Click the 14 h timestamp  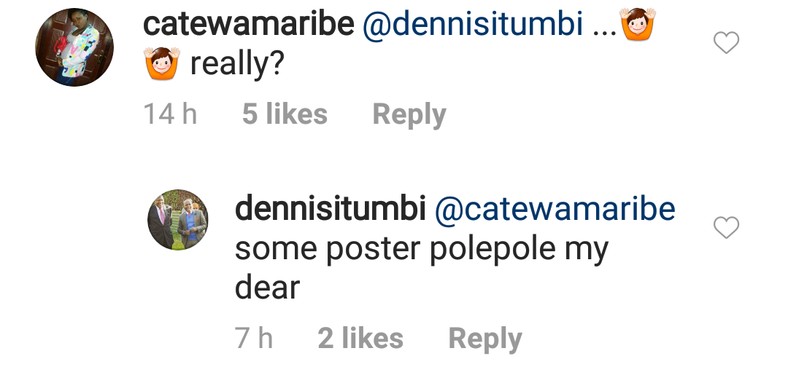coord(170,115)
